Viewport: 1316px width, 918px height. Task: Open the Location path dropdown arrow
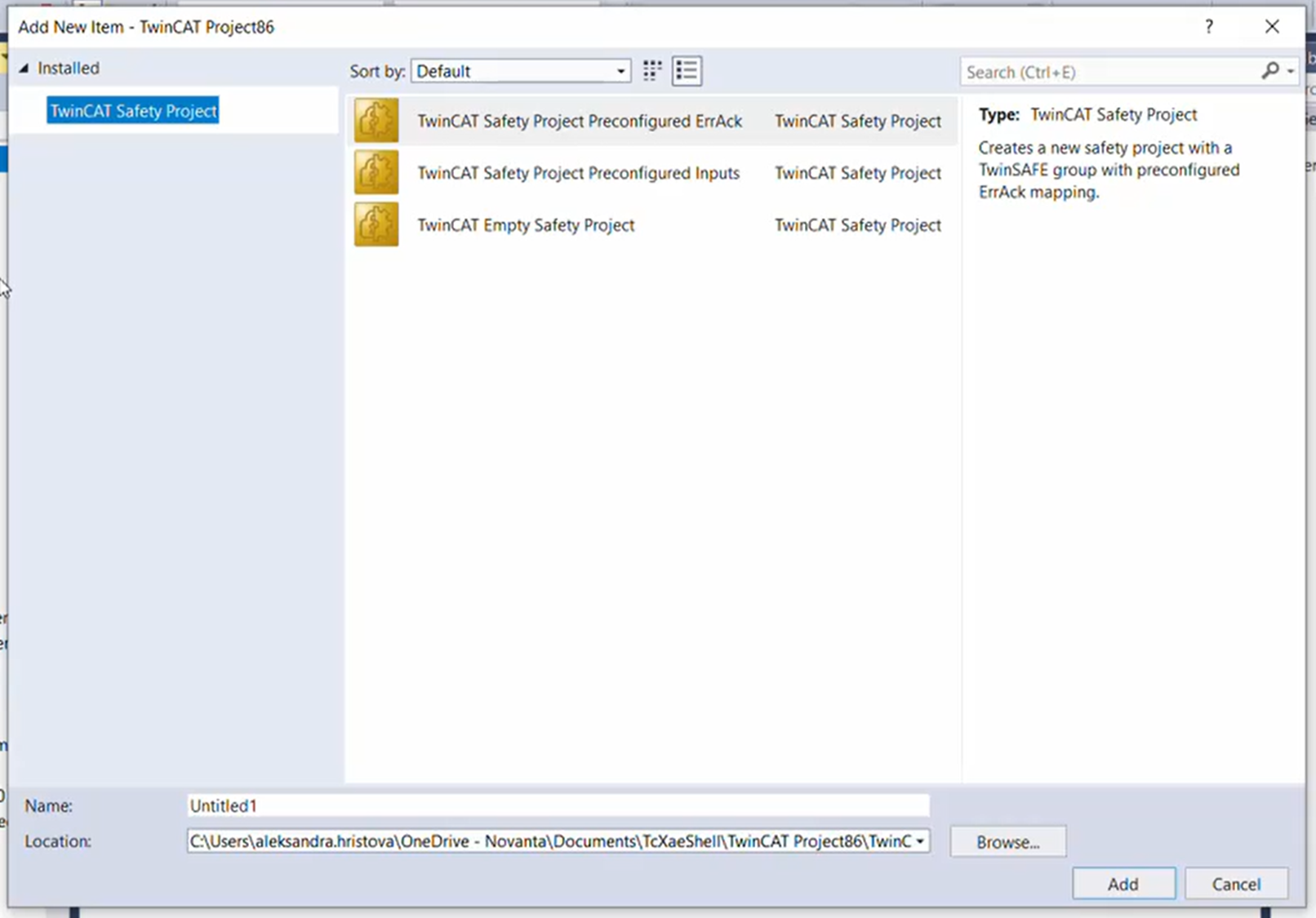[920, 841]
